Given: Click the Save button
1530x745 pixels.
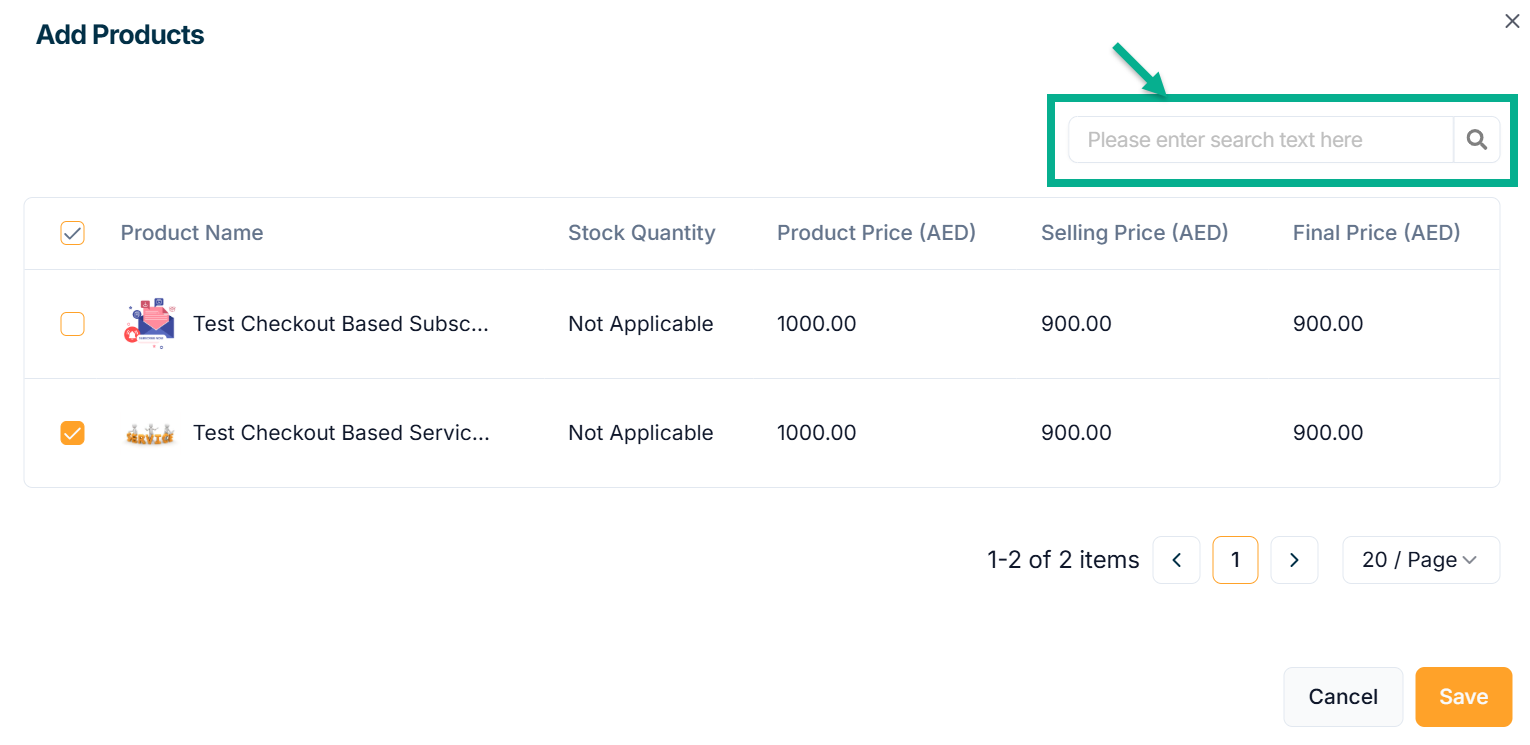Looking at the screenshot, I should (1463, 697).
